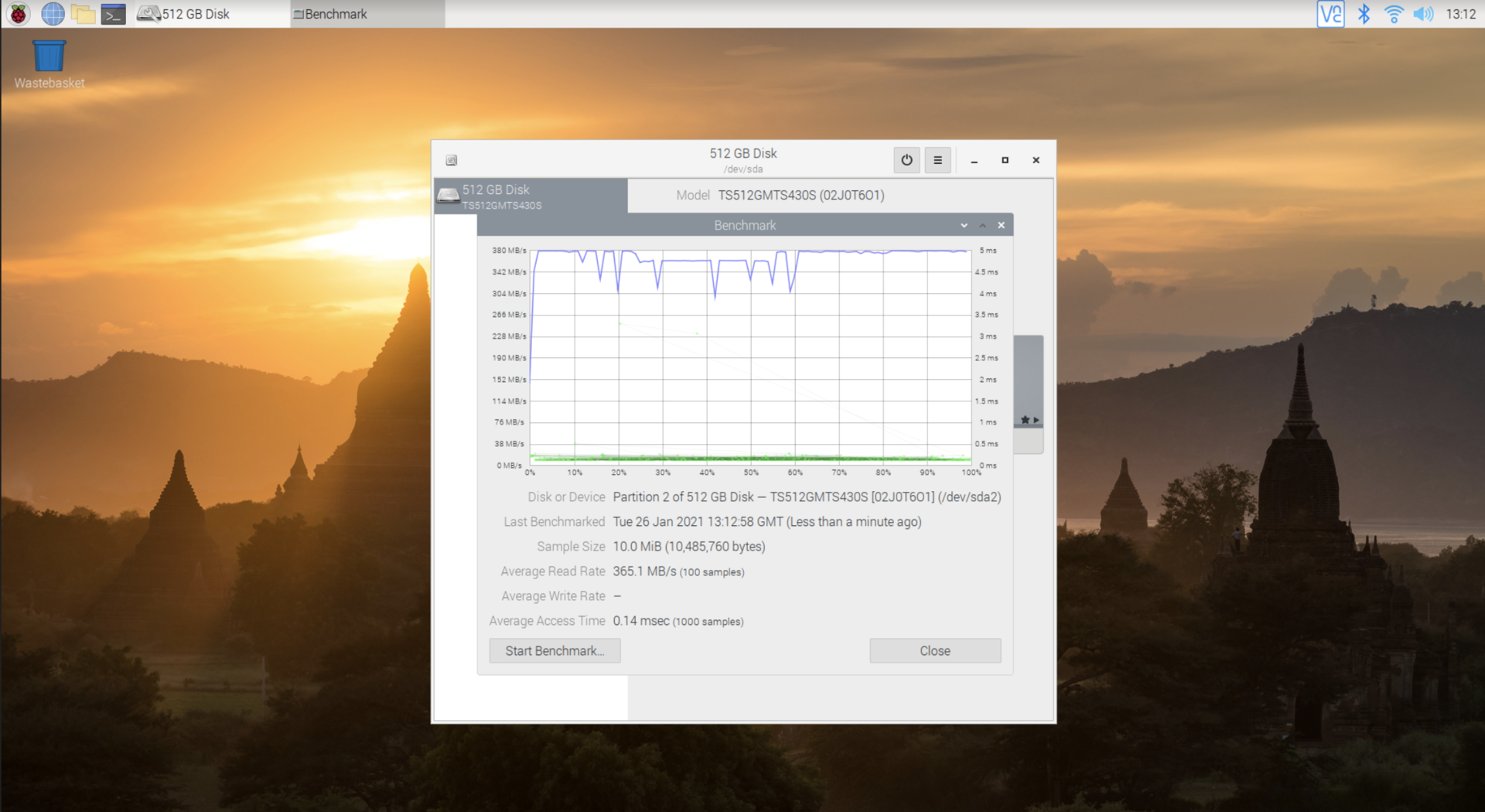Expand the Benchmark dialog with the down chevron

(964, 225)
